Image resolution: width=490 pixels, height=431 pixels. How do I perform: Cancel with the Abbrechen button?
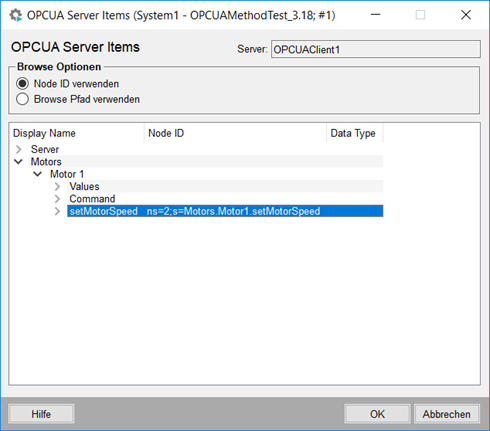coord(447,414)
